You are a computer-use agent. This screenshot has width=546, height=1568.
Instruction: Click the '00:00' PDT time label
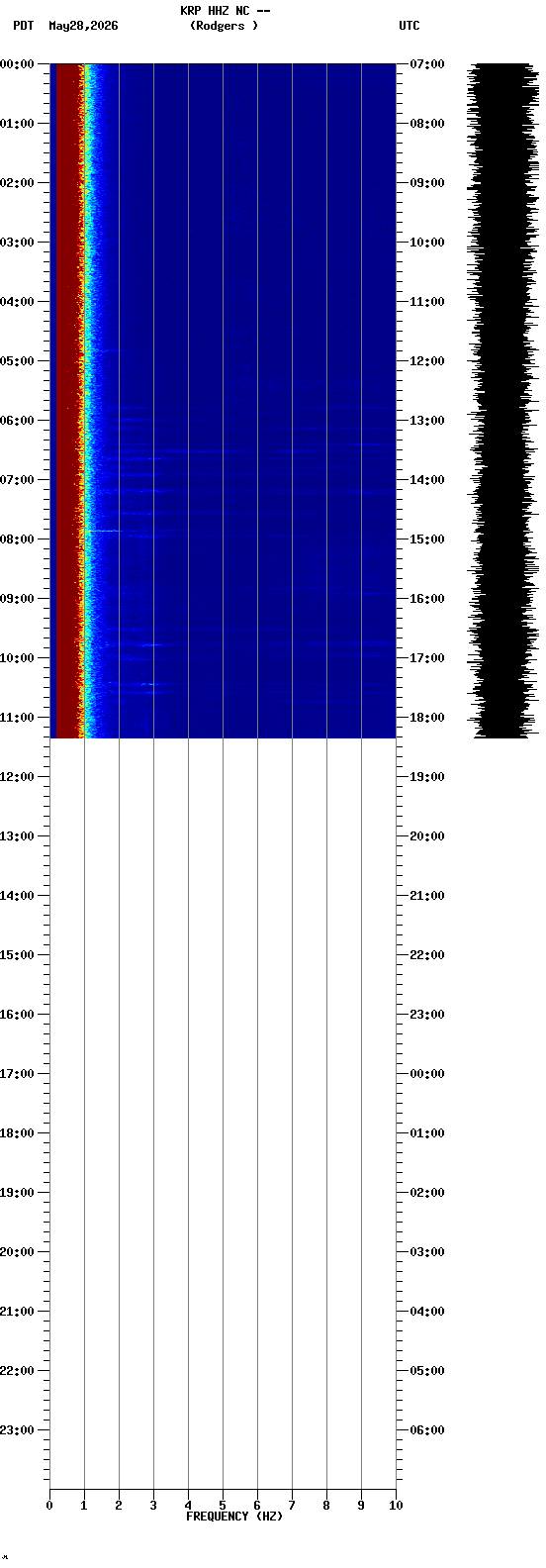(17, 64)
